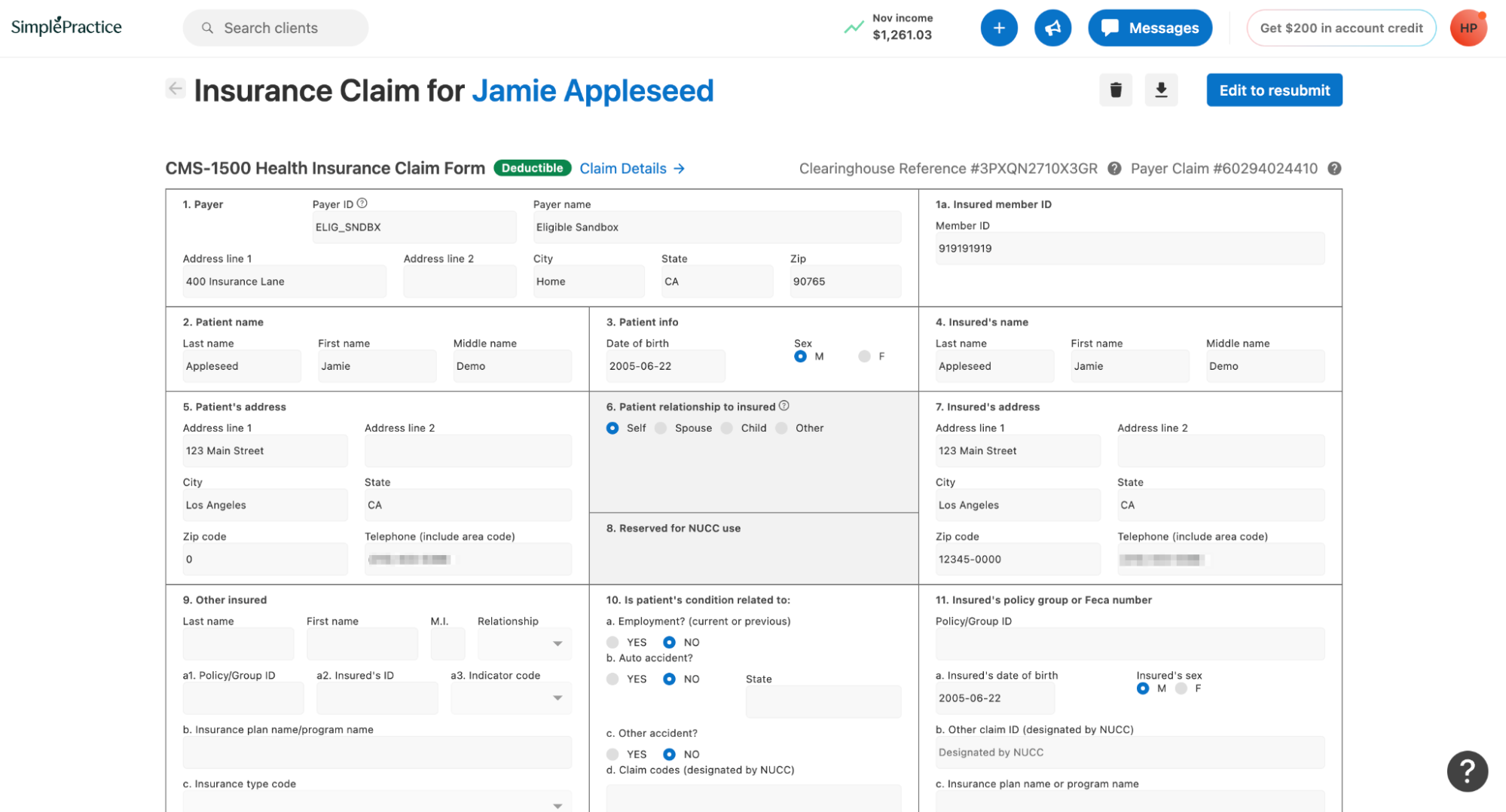This screenshot has height=812, width=1506.
Task: Open the a3. Indicator code dropdown
Action: [511, 698]
